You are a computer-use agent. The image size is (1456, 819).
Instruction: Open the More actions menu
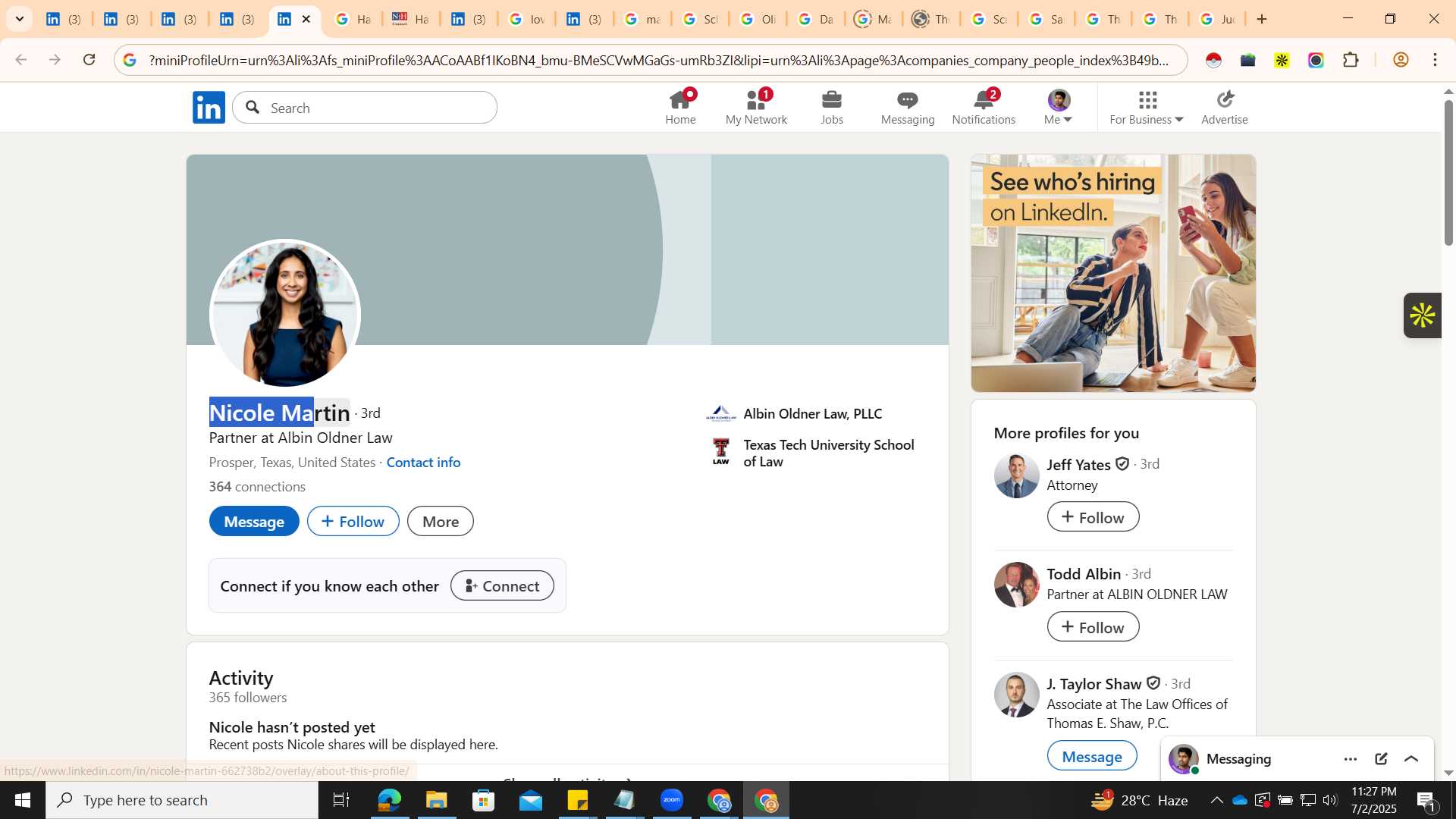pyautogui.click(x=441, y=522)
